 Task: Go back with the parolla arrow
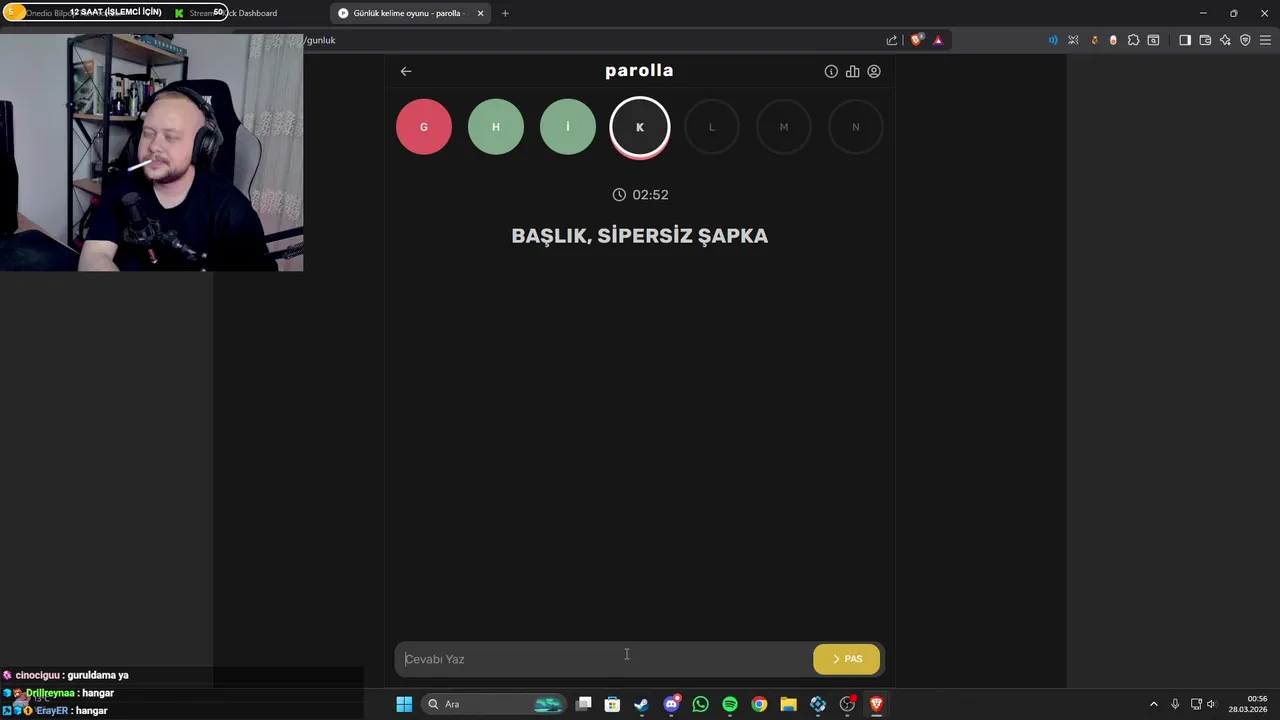point(405,71)
